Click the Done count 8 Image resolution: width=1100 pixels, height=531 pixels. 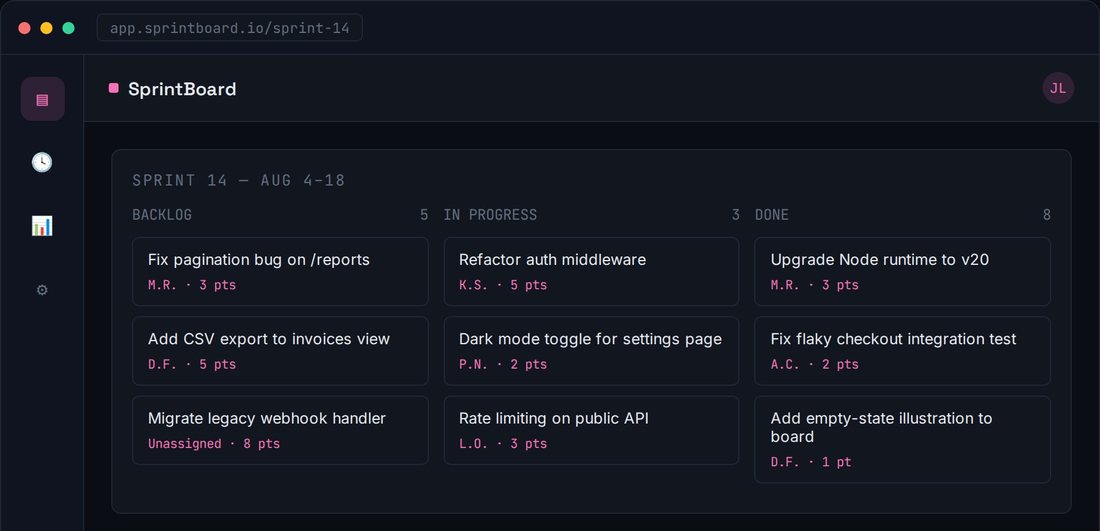click(x=1046, y=215)
